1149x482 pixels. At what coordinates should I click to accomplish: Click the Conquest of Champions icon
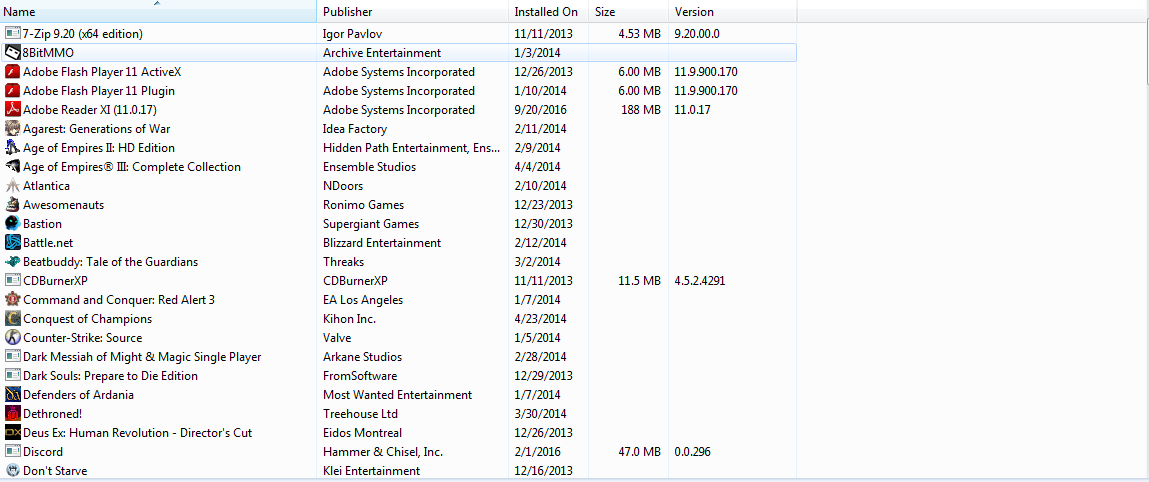pos(12,319)
